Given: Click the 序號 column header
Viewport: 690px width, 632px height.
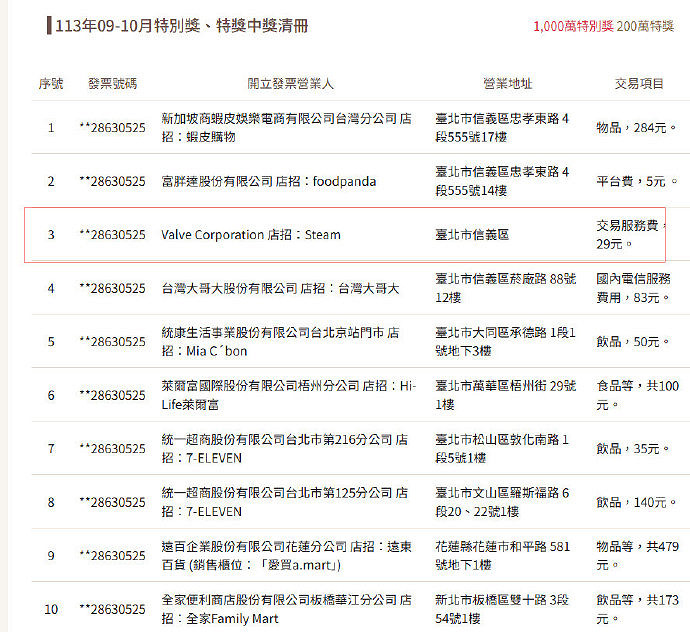Looking at the screenshot, I should click(x=51, y=84).
